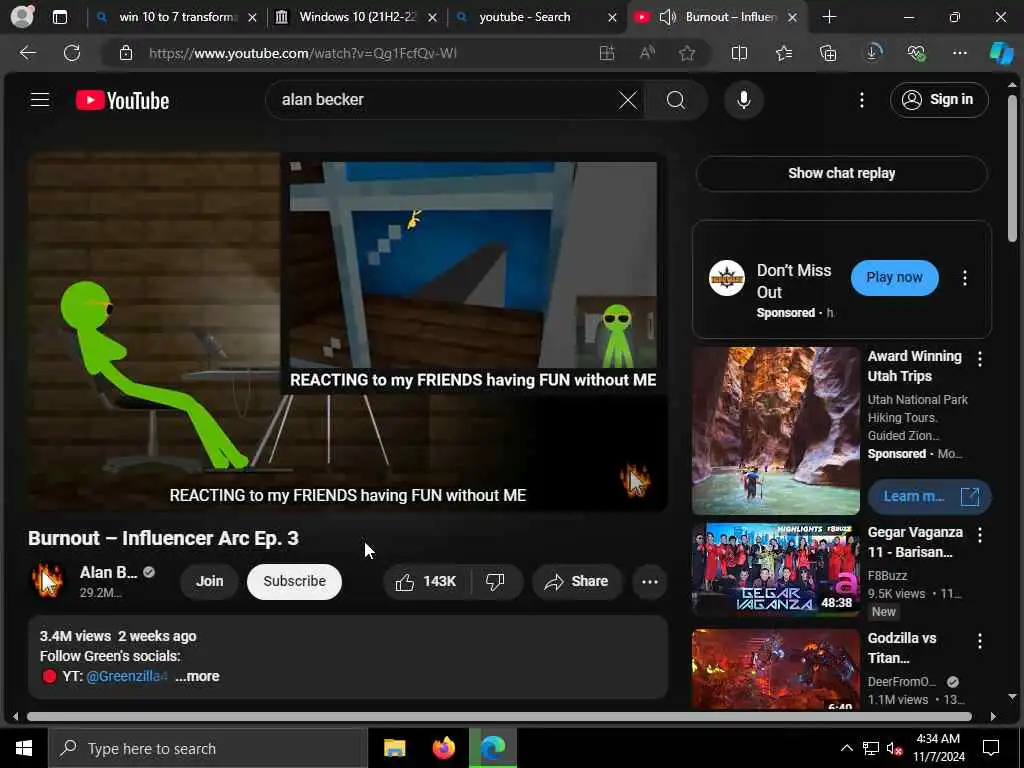The width and height of the screenshot is (1024, 768).
Task: Open the Edge profile avatar
Action: pos(22,16)
